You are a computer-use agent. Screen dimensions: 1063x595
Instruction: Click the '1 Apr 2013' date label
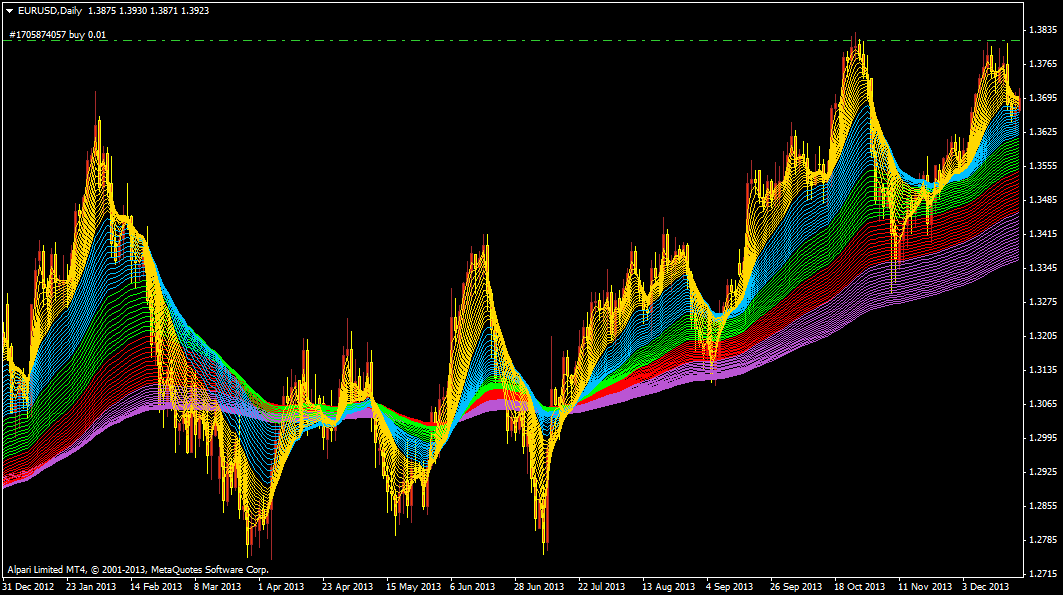[281, 587]
